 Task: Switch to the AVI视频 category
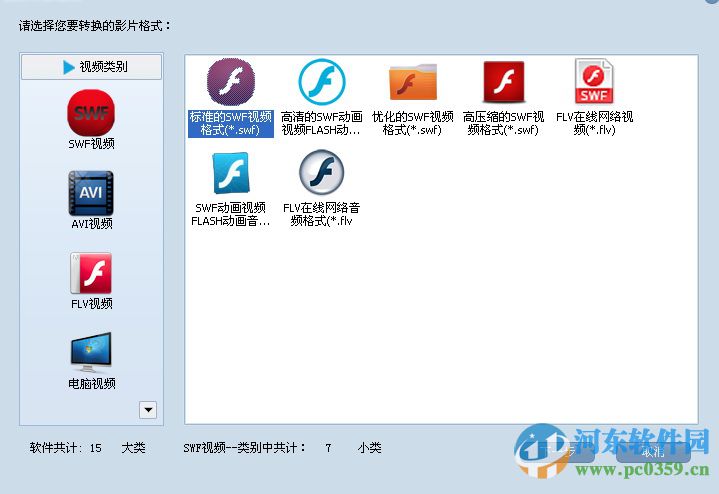click(91, 200)
